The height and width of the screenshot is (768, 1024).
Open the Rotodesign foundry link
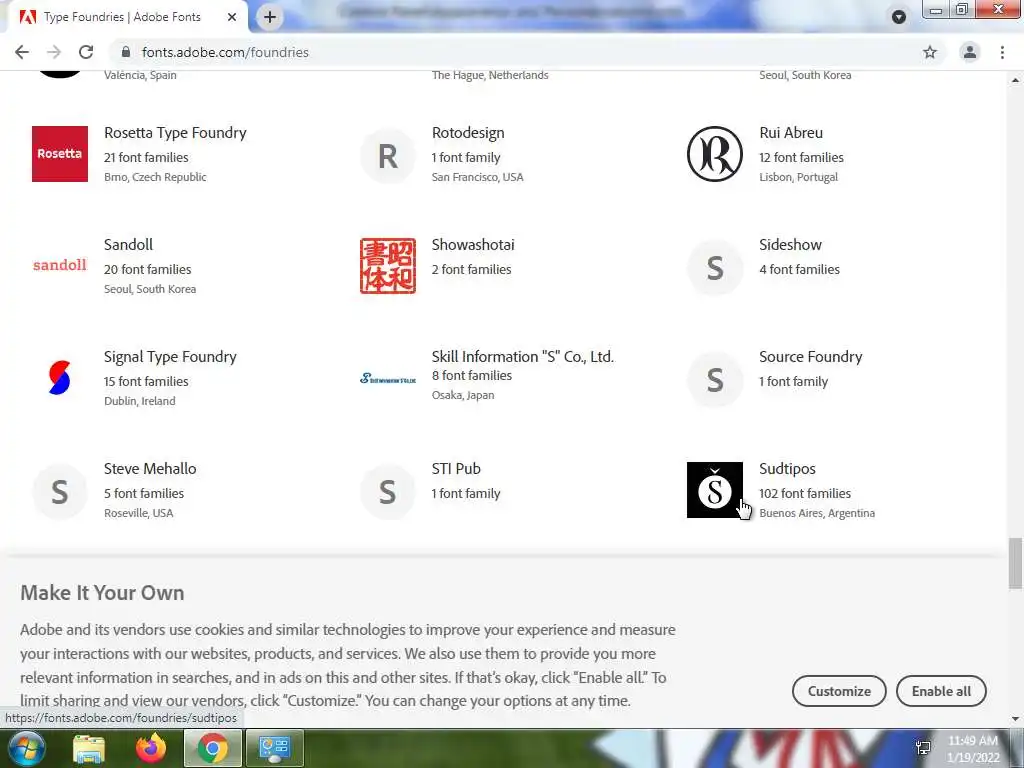click(x=468, y=133)
